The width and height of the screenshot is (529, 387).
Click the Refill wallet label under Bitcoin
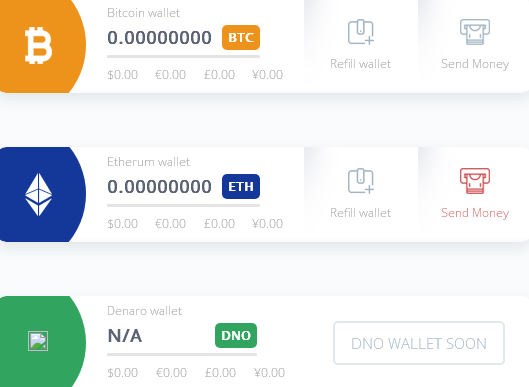point(361,64)
